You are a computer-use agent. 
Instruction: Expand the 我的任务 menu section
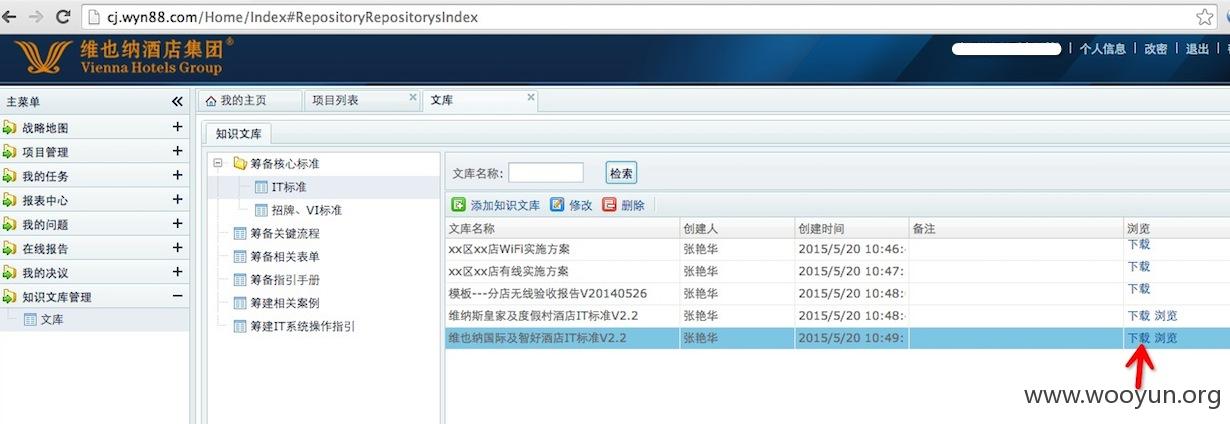coord(177,175)
